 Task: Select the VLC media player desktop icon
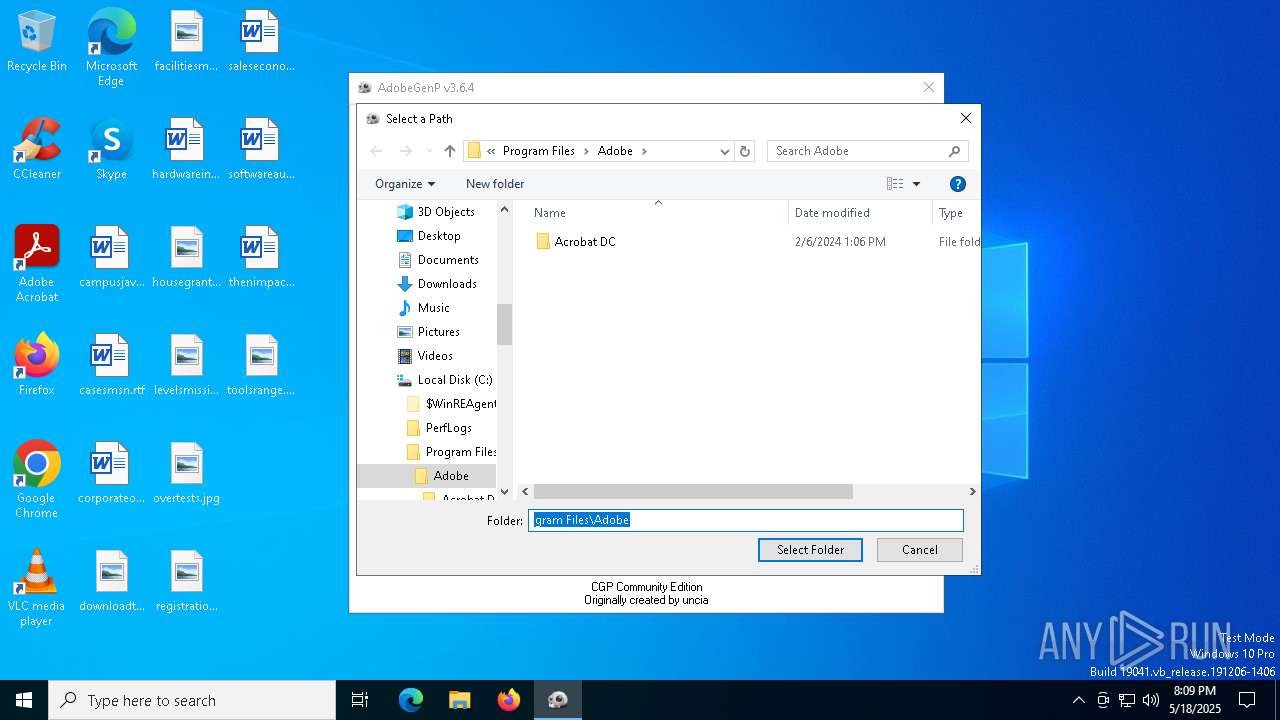[x=37, y=588]
